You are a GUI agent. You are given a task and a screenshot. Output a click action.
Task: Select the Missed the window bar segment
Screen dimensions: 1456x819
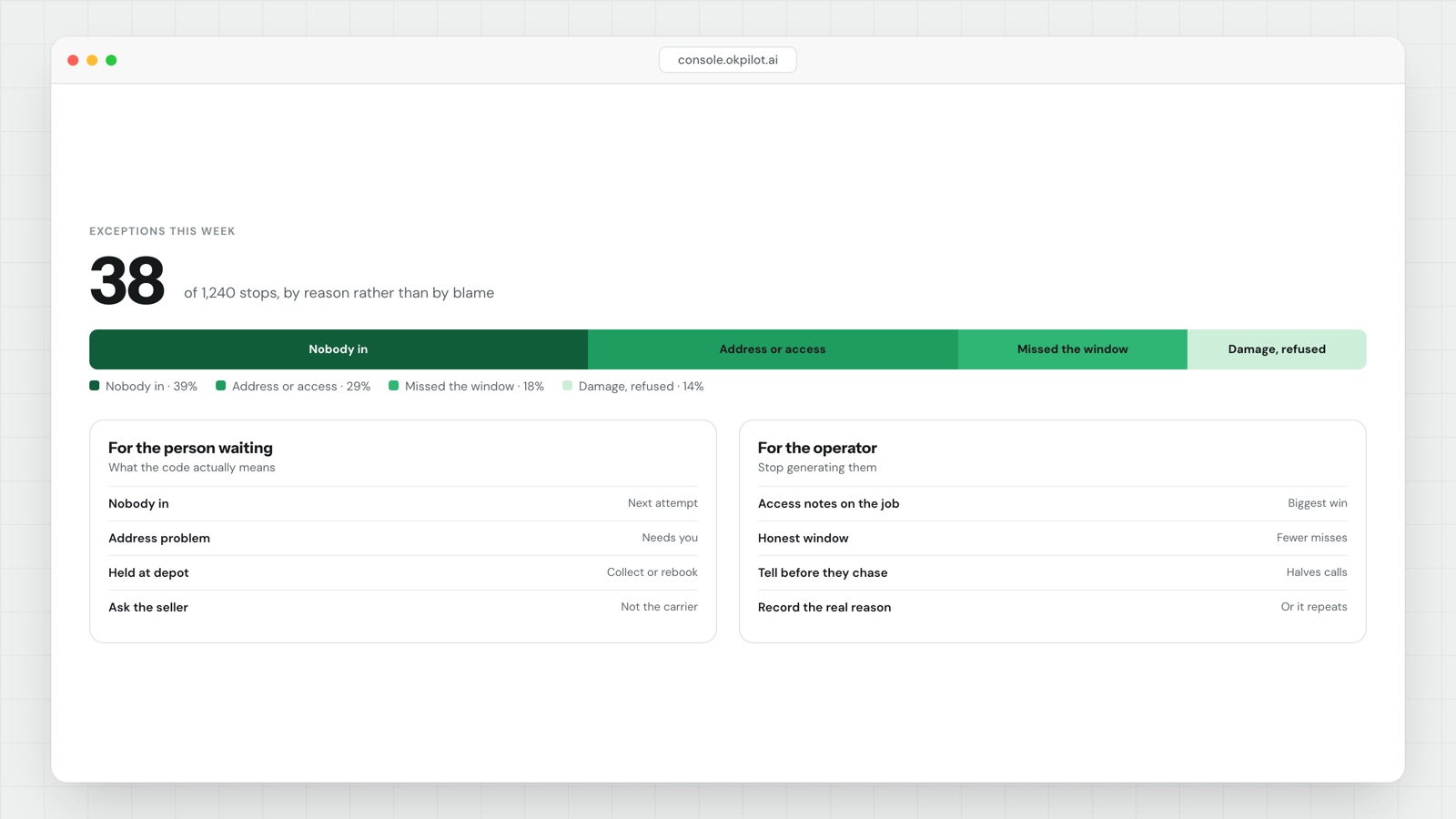pos(1073,349)
